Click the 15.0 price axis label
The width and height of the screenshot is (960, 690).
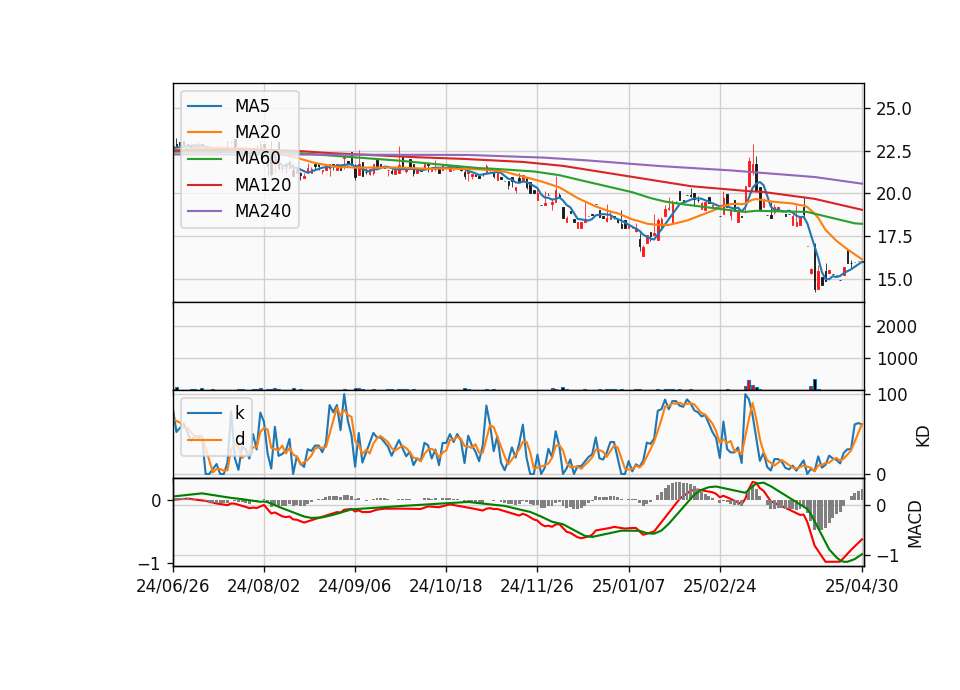click(894, 280)
